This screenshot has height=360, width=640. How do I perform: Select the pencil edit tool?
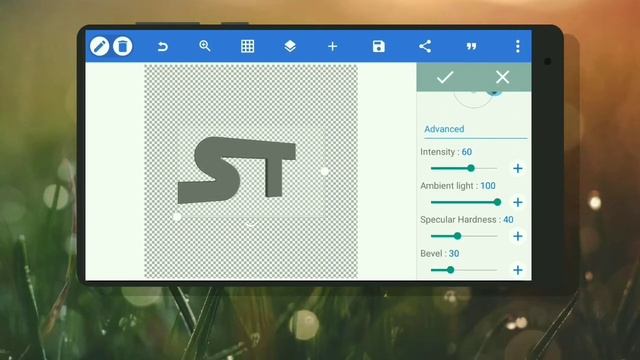pyautogui.click(x=100, y=46)
